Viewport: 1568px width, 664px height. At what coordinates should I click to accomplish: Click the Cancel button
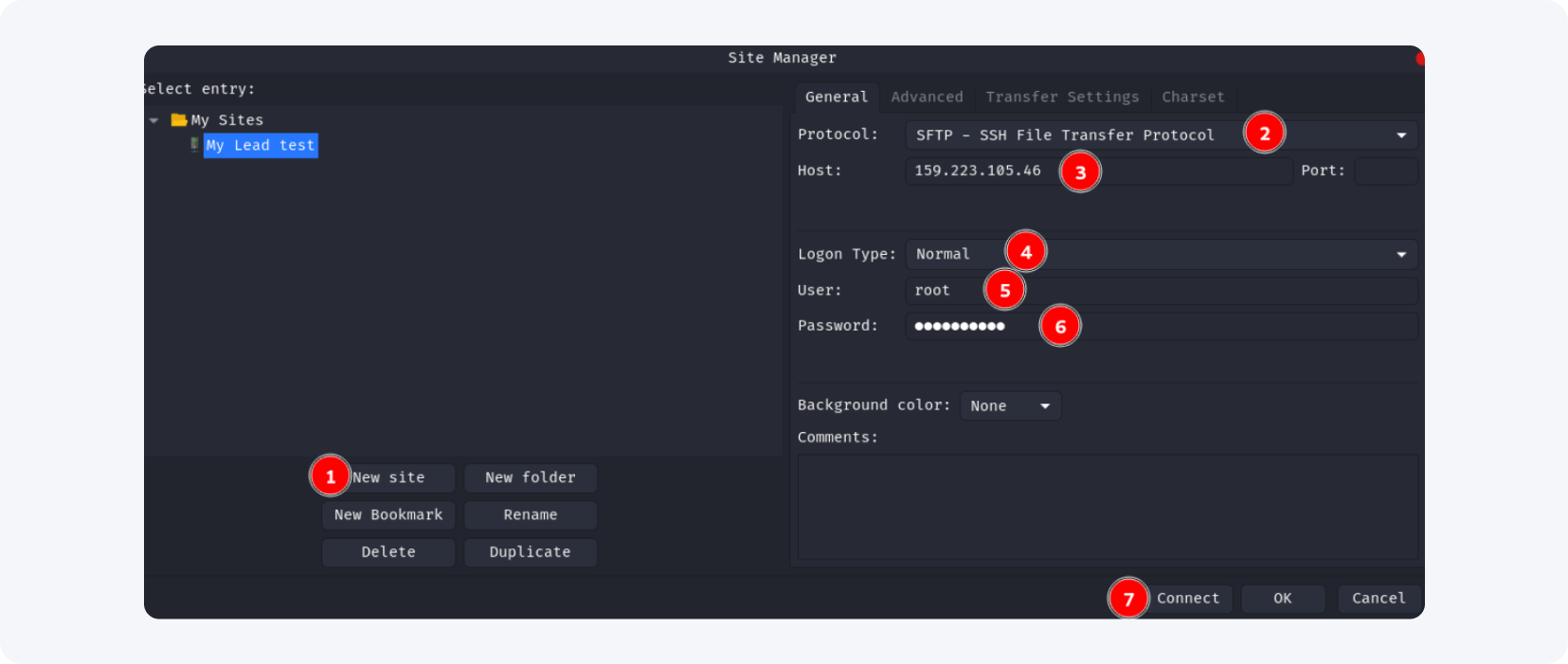click(1378, 599)
